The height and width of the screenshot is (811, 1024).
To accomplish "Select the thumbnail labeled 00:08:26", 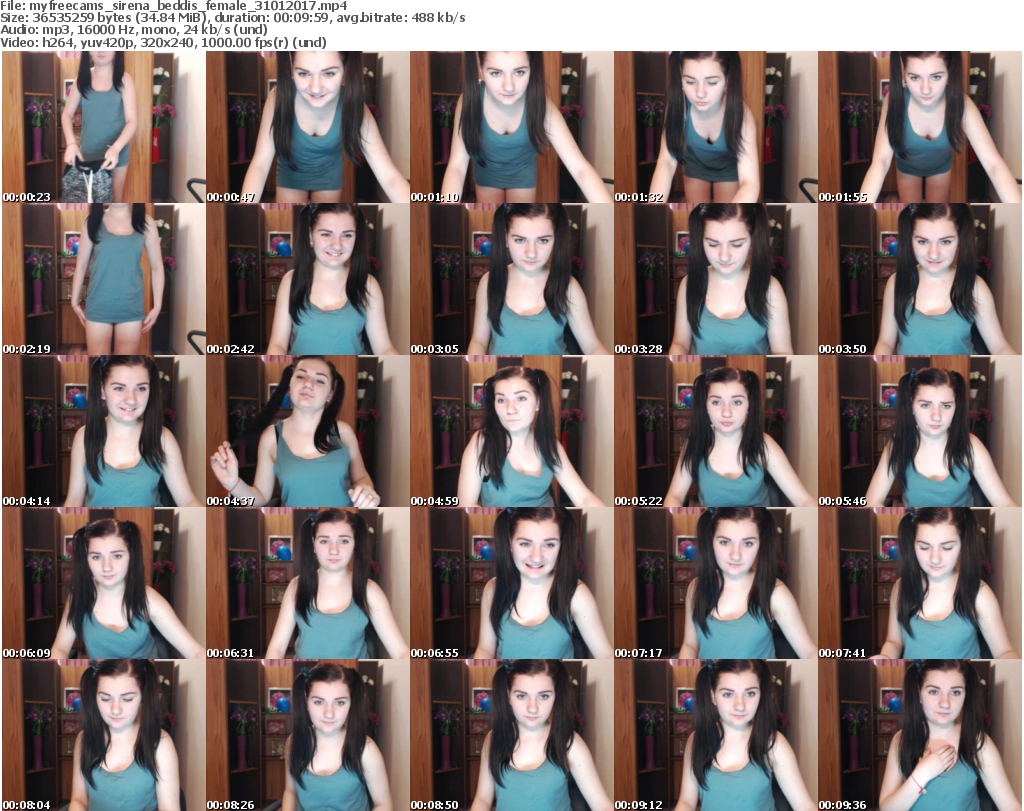I will pyautogui.click(x=308, y=735).
